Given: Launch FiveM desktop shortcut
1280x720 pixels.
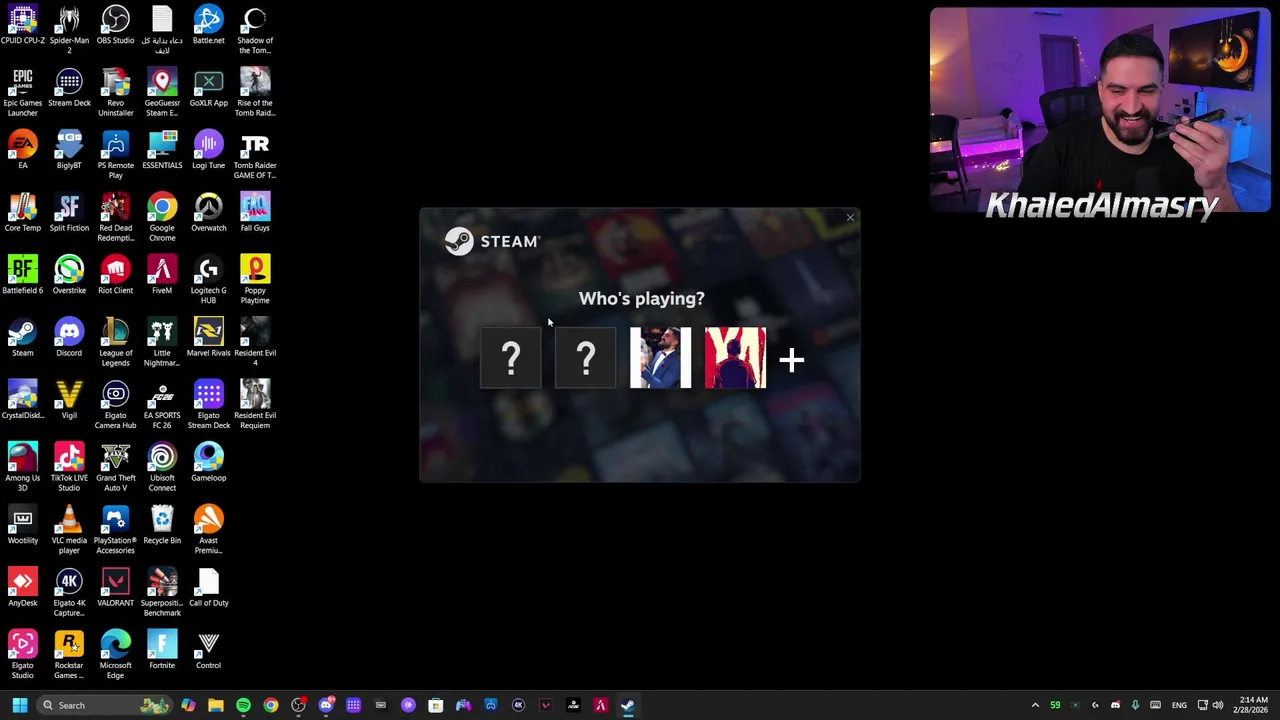Looking at the screenshot, I should (x=162, y=275).
